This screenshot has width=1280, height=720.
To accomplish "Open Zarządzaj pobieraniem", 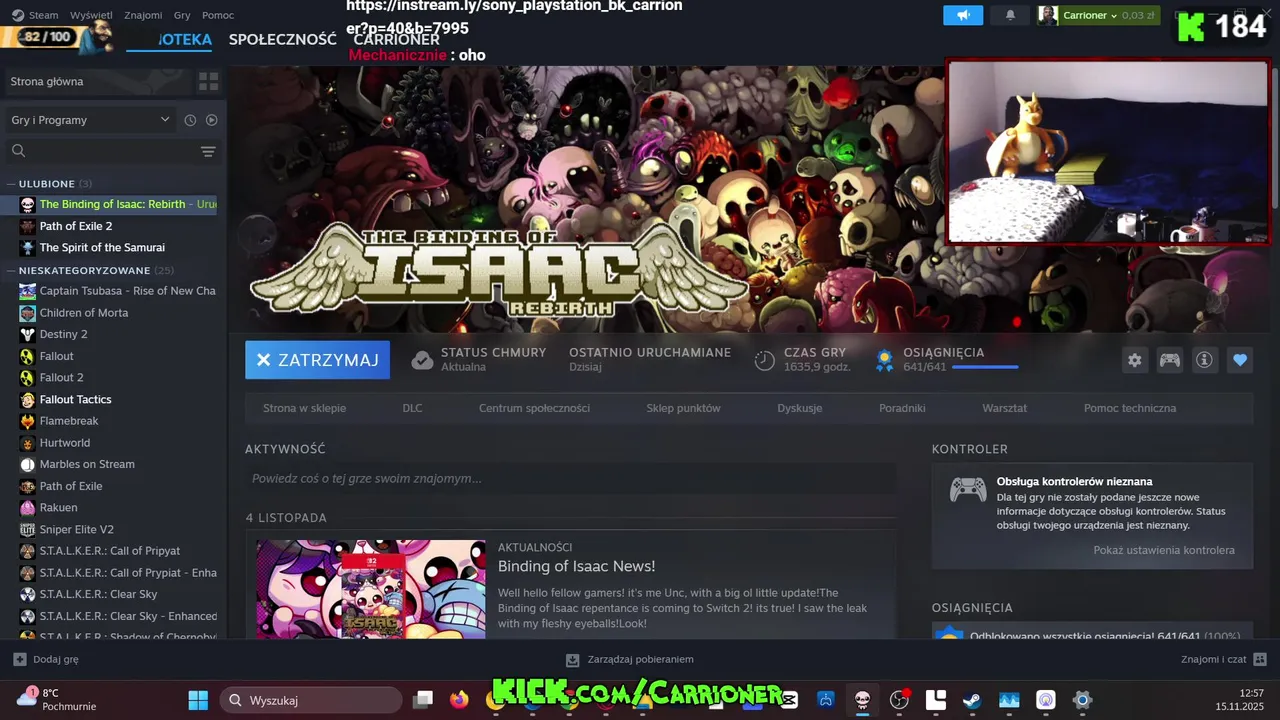I will tap(630, 659).
